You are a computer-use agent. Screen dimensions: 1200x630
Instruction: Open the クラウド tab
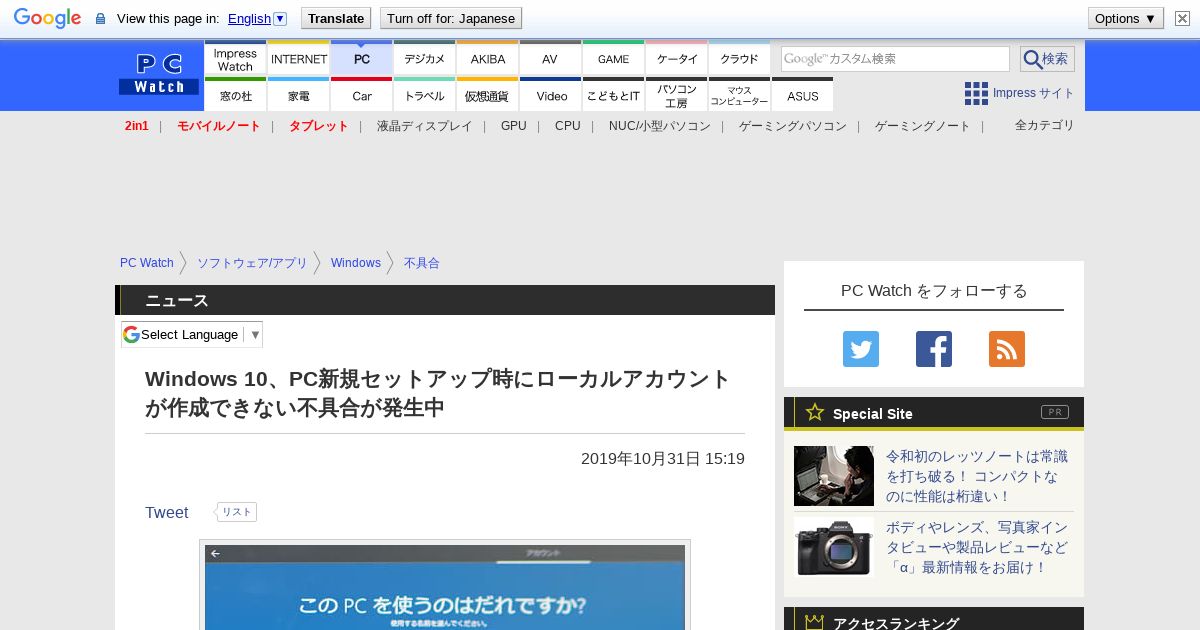[x=740, y=58]
